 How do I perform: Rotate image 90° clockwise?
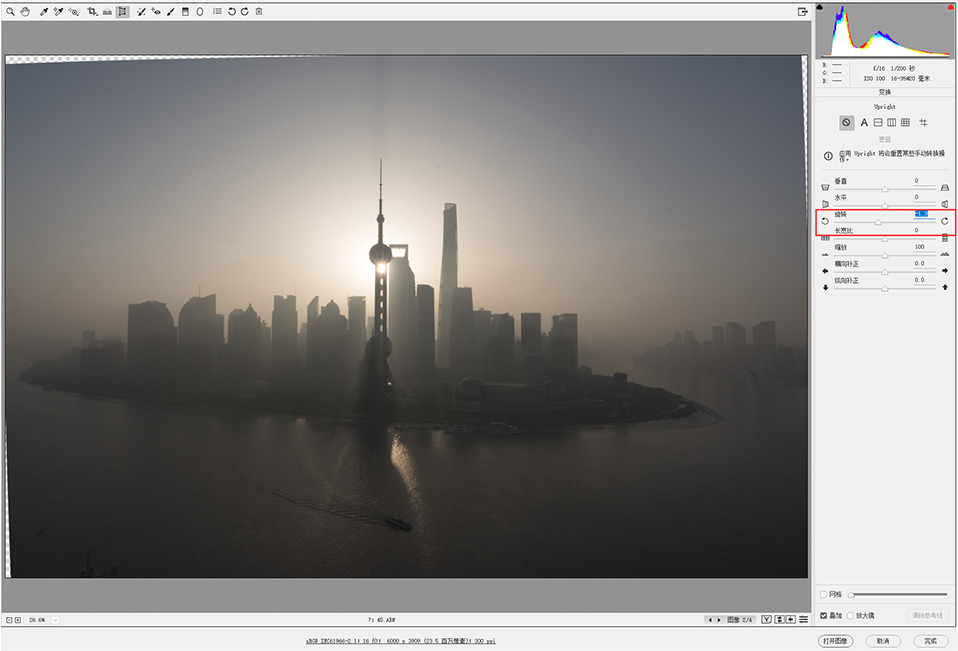[x=244, y=12]
